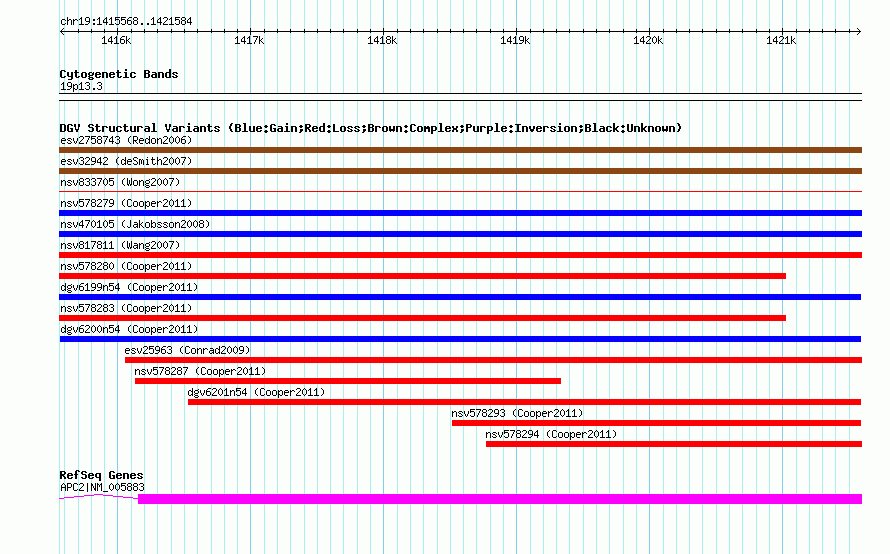The height and width of the screenshot is (554, 890).
Task: Click the chr19:1415568..1421584 coordinate label
Action: [126, 21]
